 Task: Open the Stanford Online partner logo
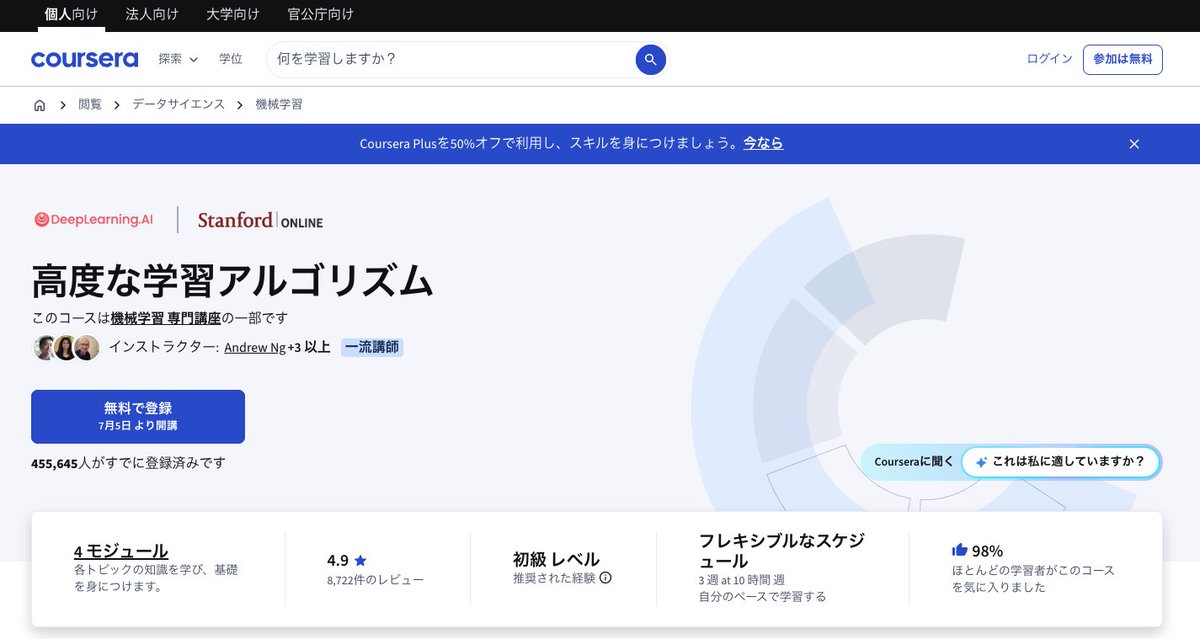260,221
